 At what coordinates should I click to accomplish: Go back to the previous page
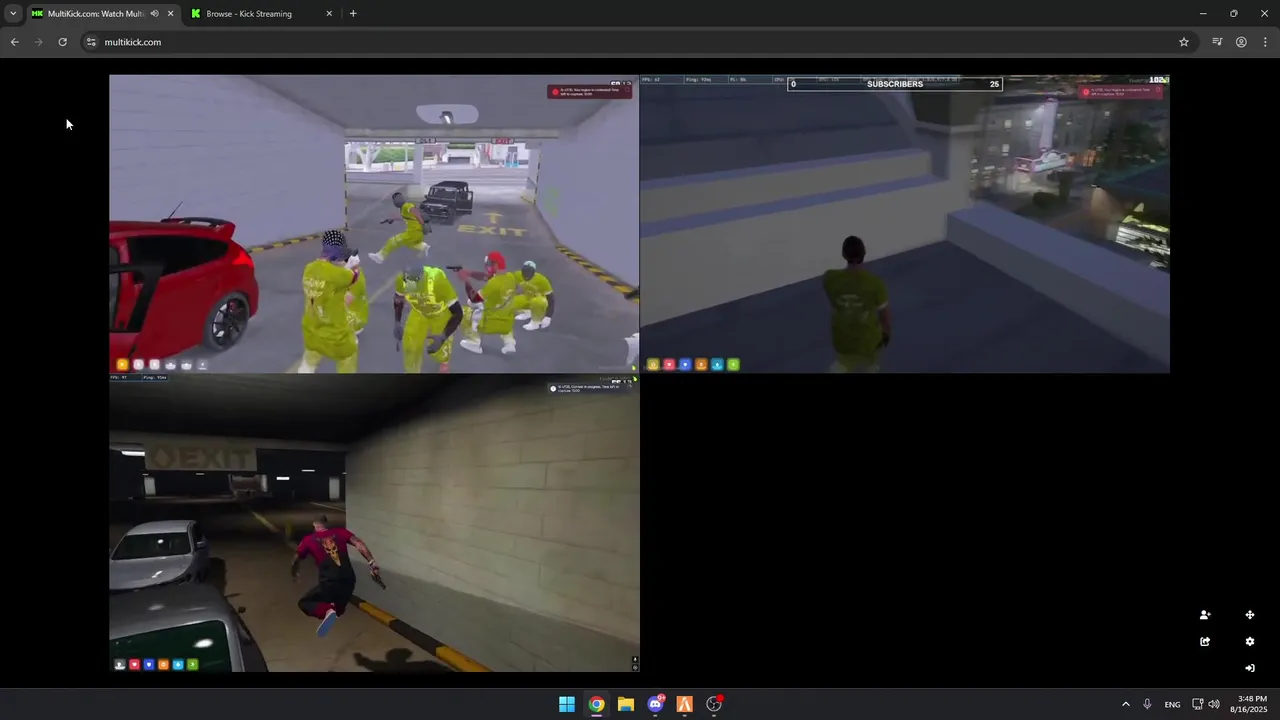pos(15,42)
